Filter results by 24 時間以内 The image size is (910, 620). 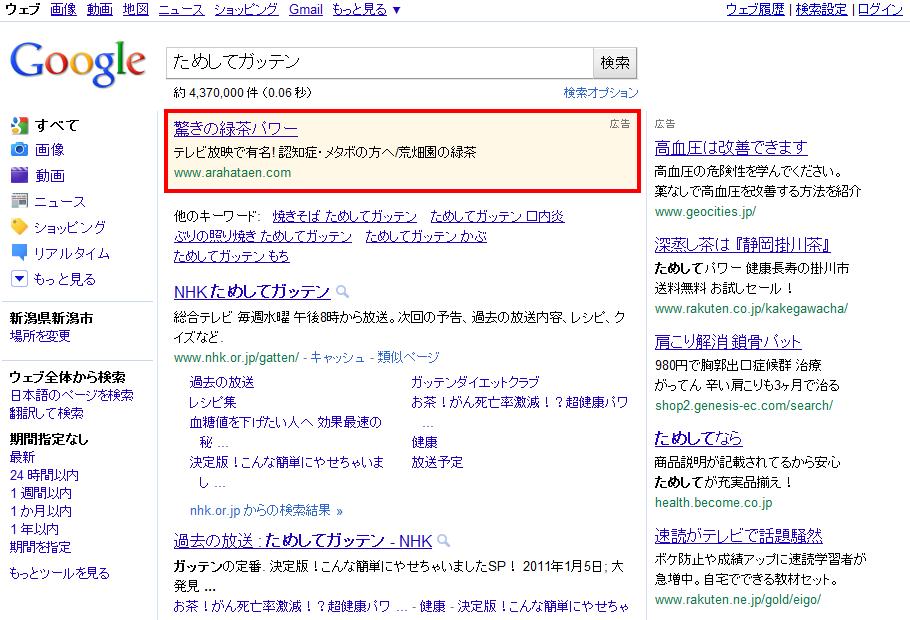(x=44, y=475)
